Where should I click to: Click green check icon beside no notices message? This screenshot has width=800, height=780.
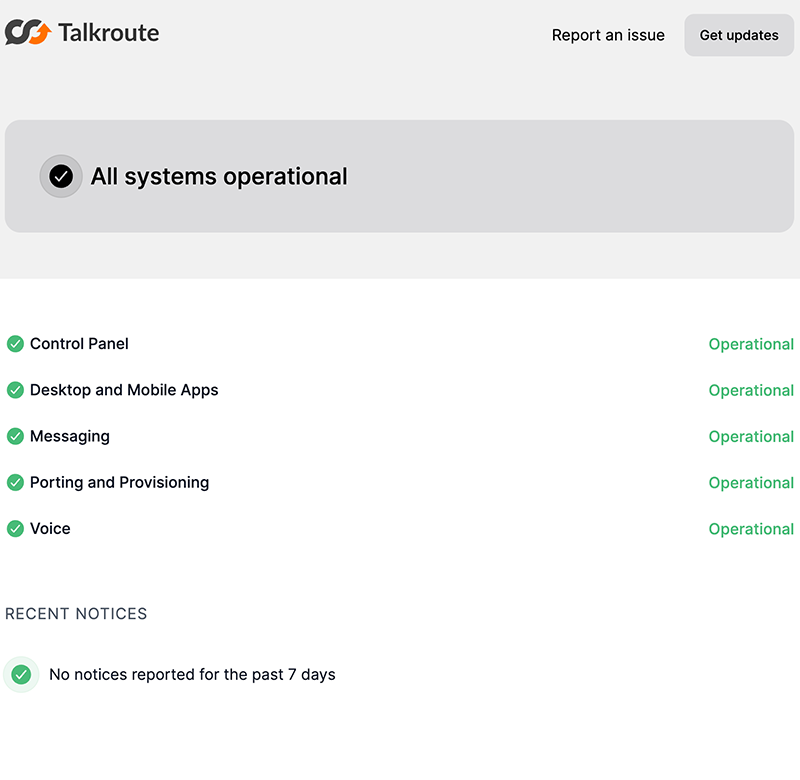point(21,675)
